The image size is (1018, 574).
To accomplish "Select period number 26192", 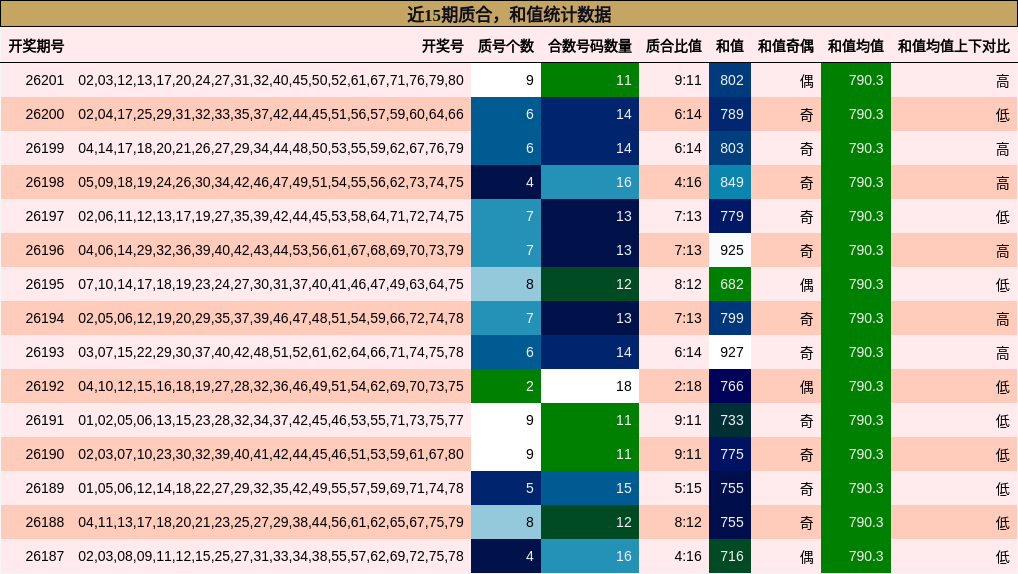I will coord(45,386).
